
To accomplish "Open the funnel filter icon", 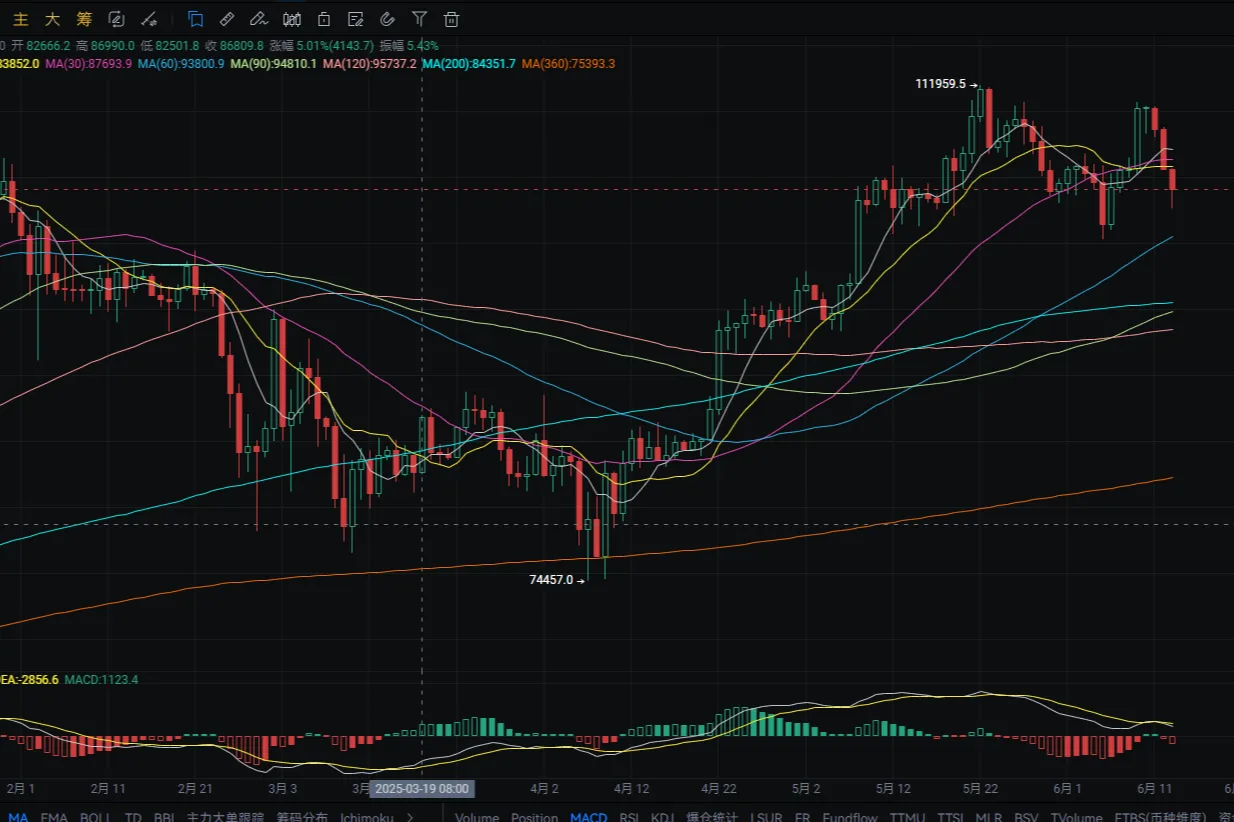I will pyautogui.click(x=419, y=19).
